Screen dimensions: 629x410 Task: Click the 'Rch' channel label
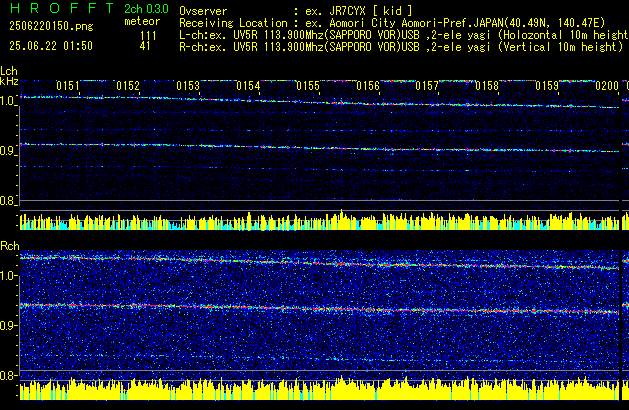10,246
